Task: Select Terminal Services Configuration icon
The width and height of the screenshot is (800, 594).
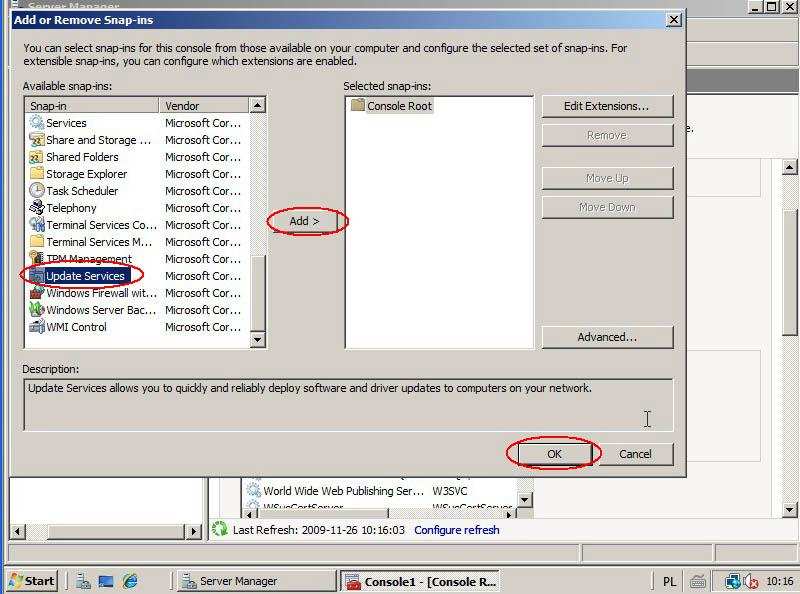Action: (37, 225)
